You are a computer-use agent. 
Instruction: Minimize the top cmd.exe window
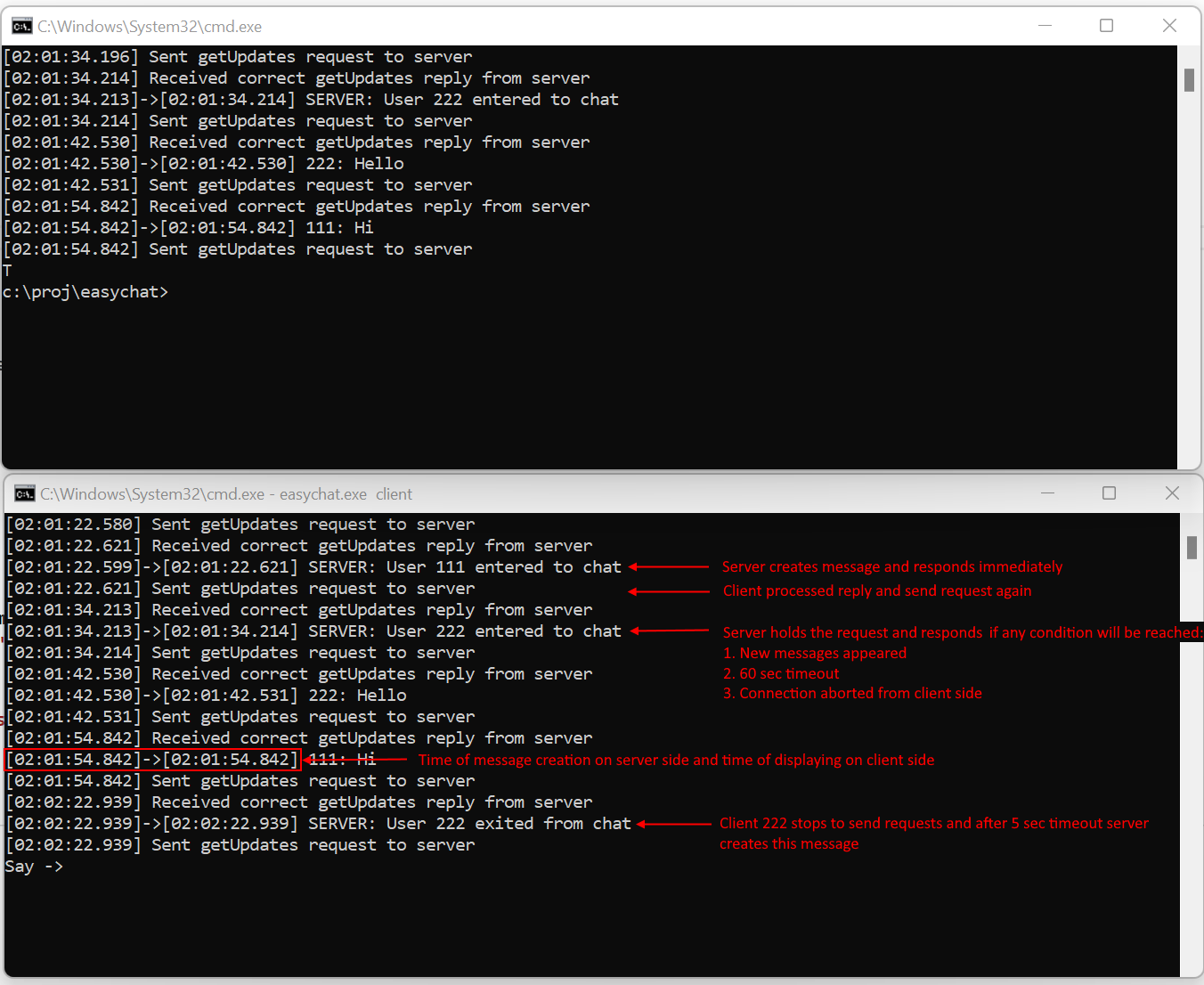[1045, 26]
